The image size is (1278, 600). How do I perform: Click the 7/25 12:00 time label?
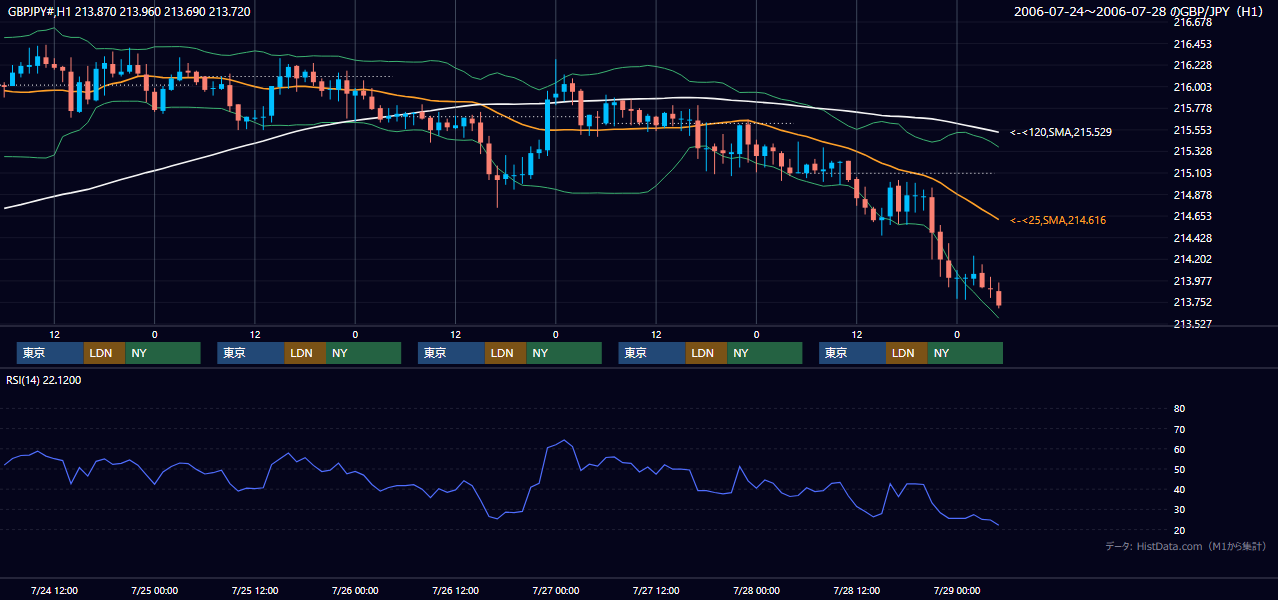pos(254,590)
